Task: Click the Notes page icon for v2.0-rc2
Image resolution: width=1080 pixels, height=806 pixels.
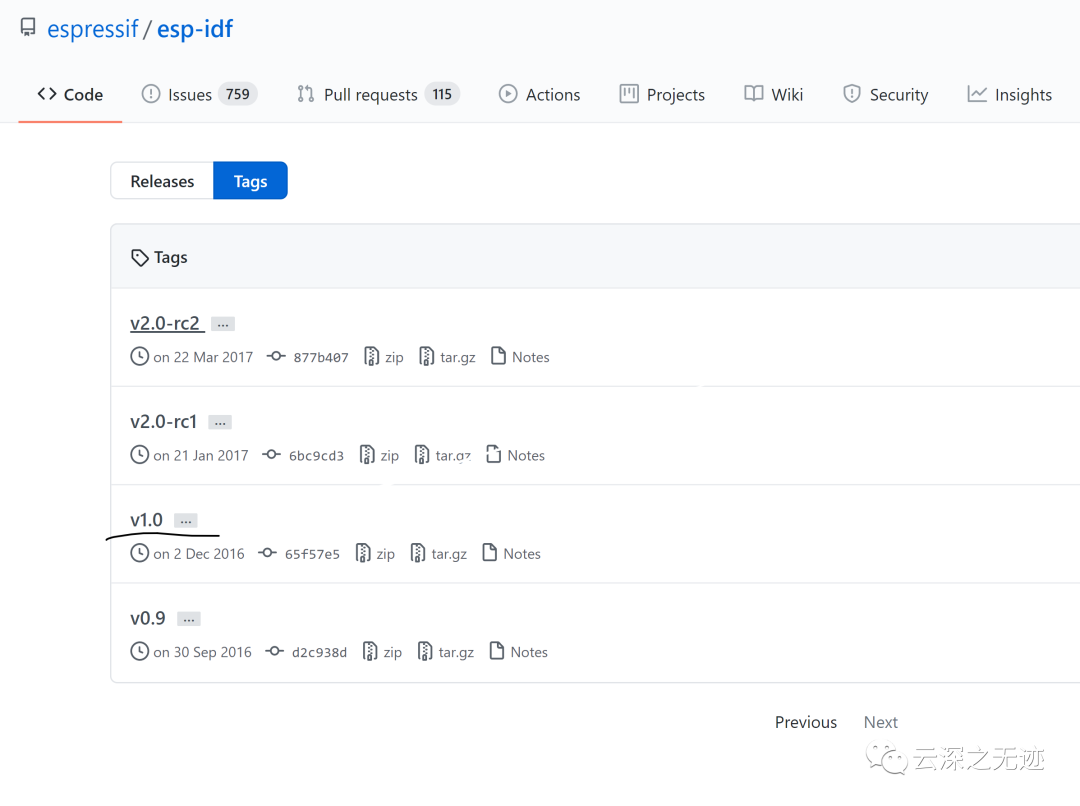Action: [x=498, y=355]
